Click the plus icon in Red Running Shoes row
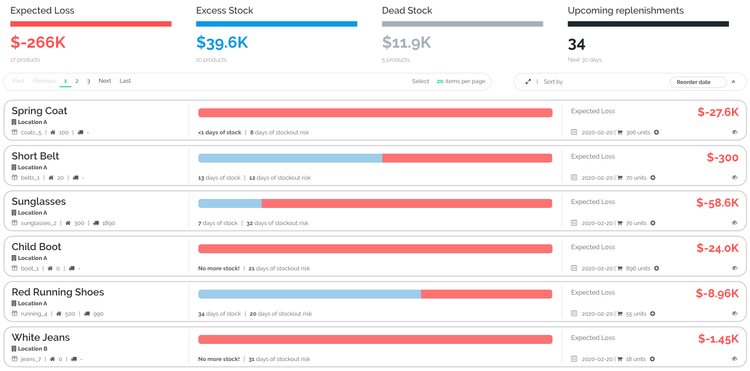The image size is (750, 371). pyautogui.click(x=652, y=314)
